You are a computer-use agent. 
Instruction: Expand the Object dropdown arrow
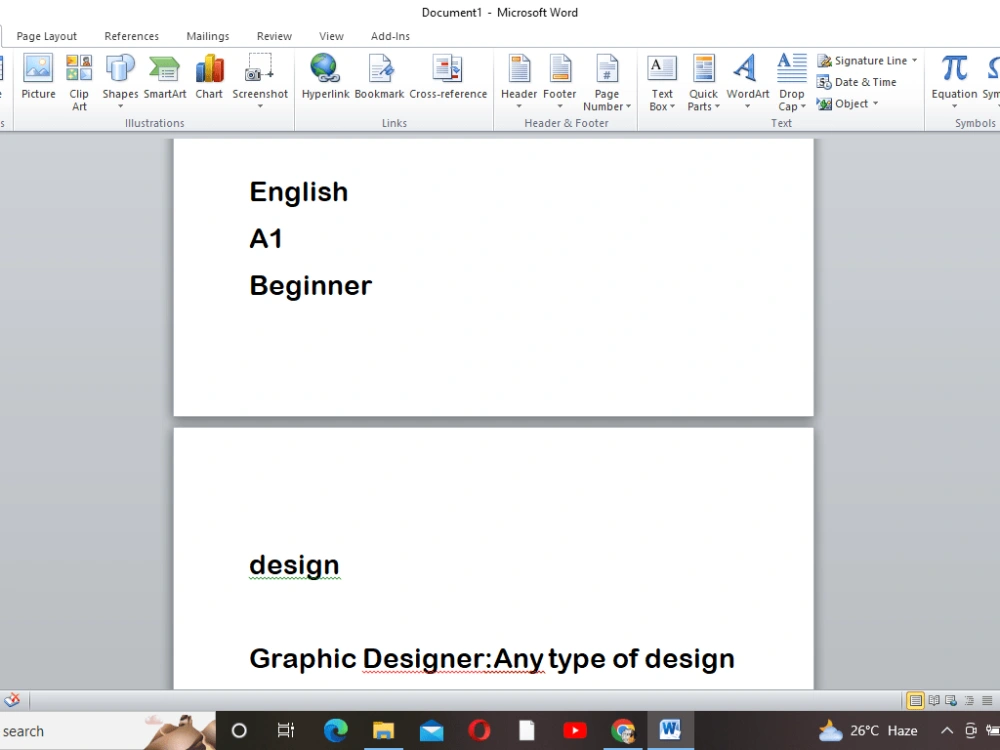click(875, 103)
